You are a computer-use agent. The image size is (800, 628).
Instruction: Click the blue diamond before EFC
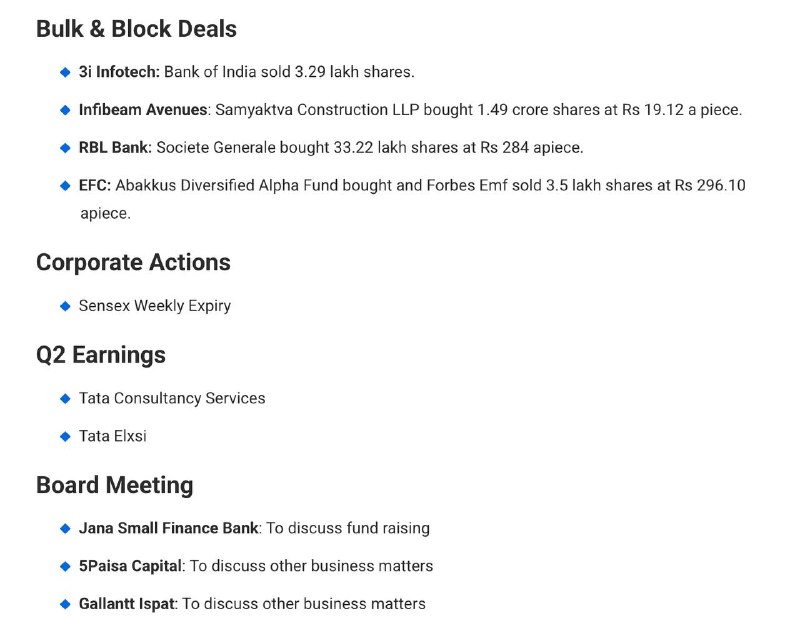coord(65,186)
